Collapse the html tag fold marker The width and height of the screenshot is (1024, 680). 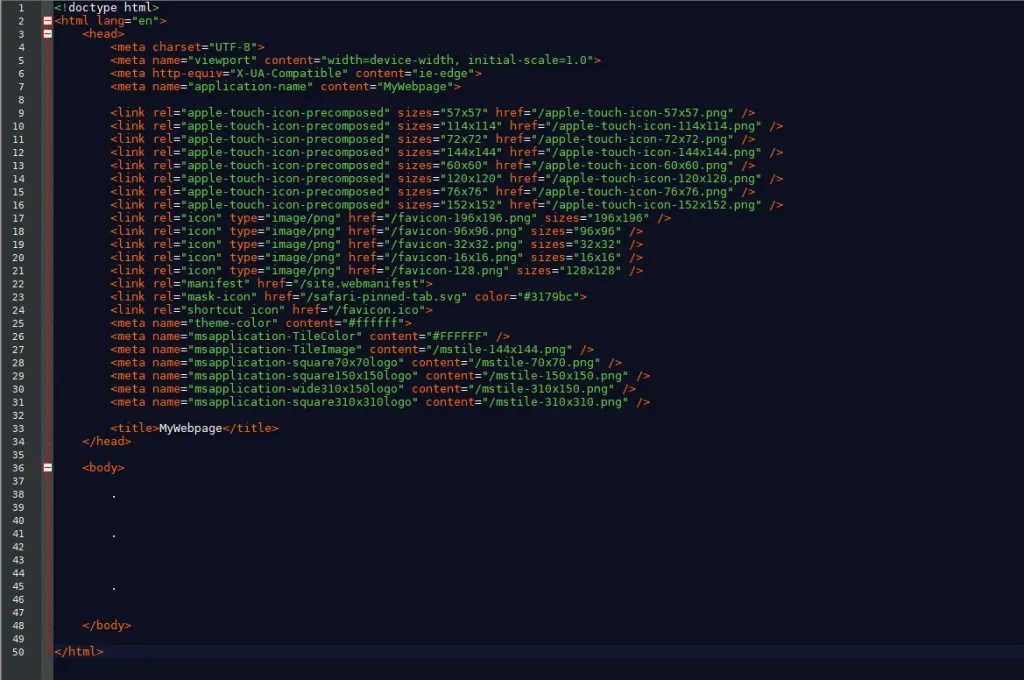click(x=47, y=20)
